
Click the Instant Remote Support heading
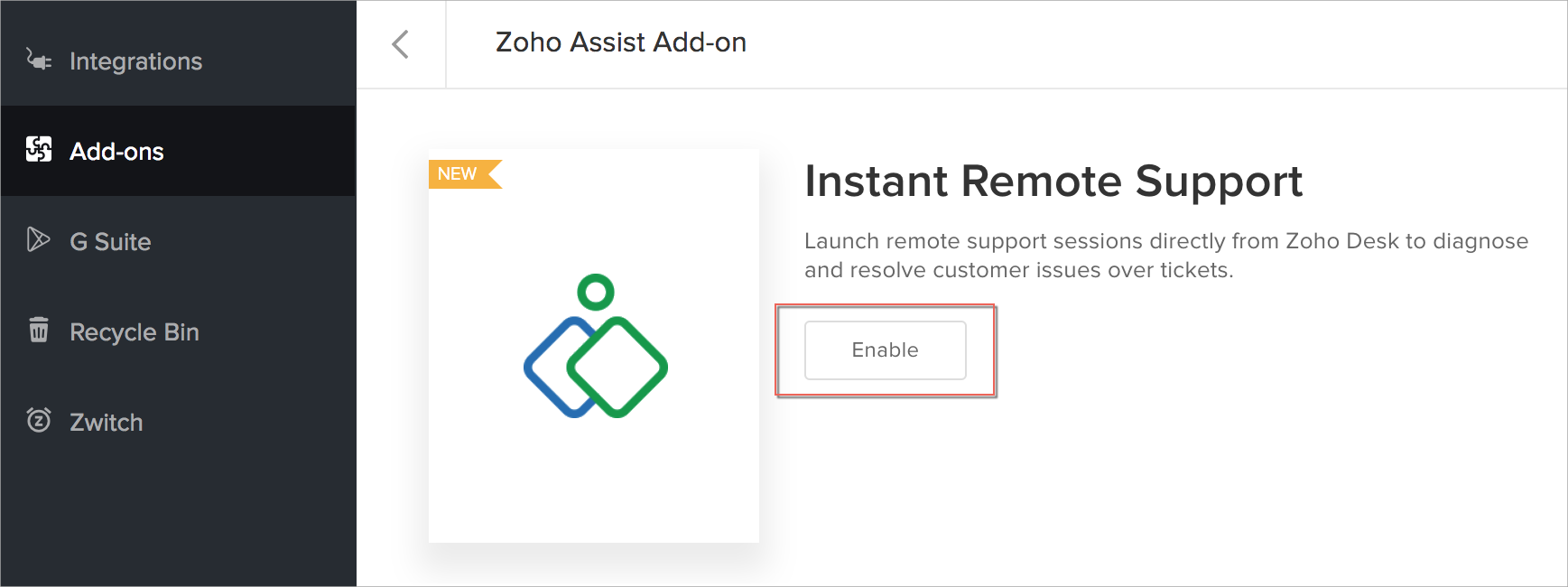1053,182
